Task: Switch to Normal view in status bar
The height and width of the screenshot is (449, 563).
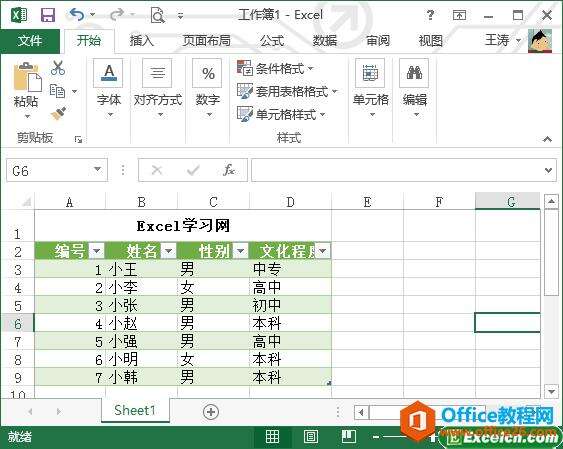Action: [x=272, y=436]
